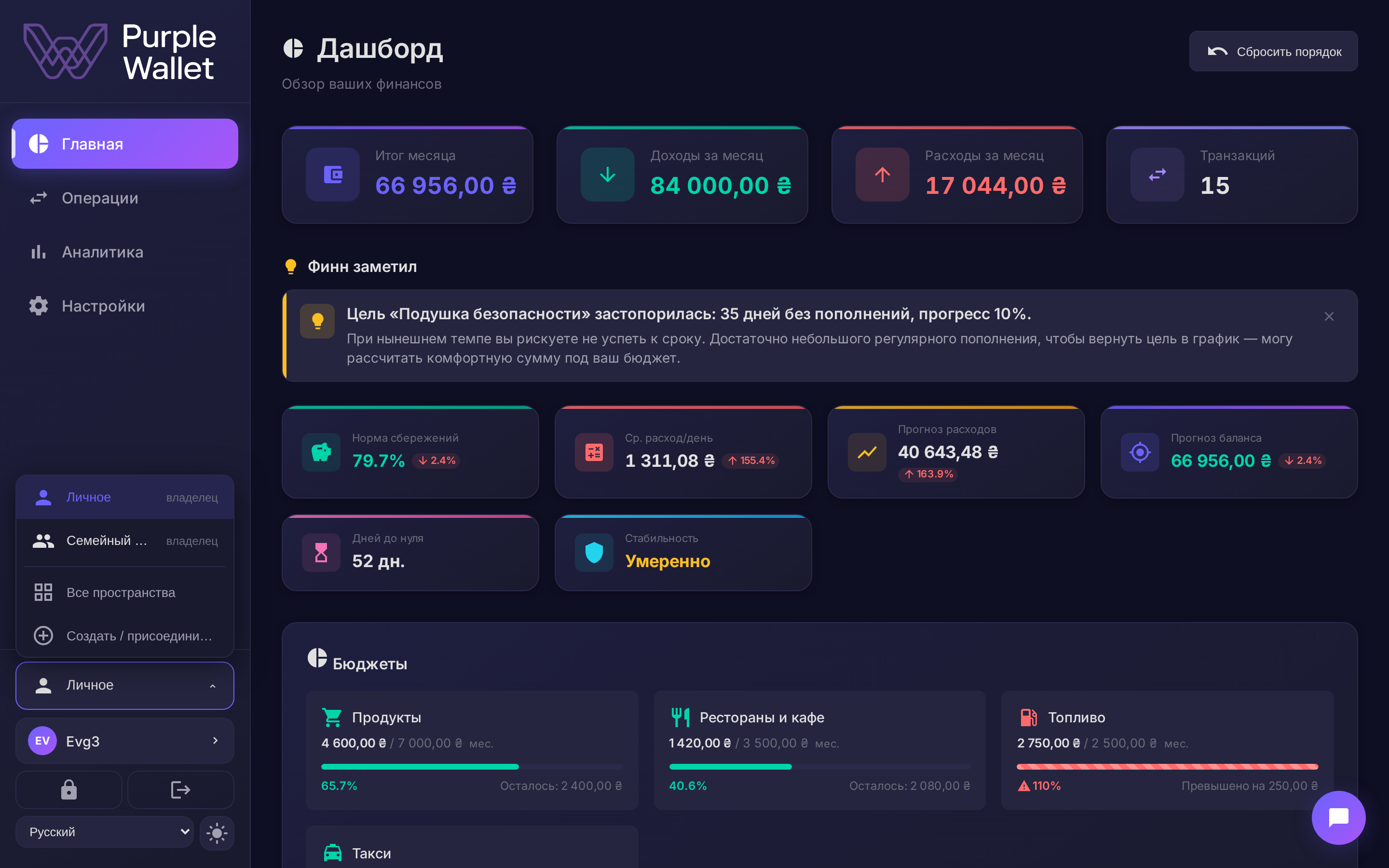Image resolution: width=1389 pixels, height=868 pixels.
Task: Click the lock button
Action: pos(69,790)
